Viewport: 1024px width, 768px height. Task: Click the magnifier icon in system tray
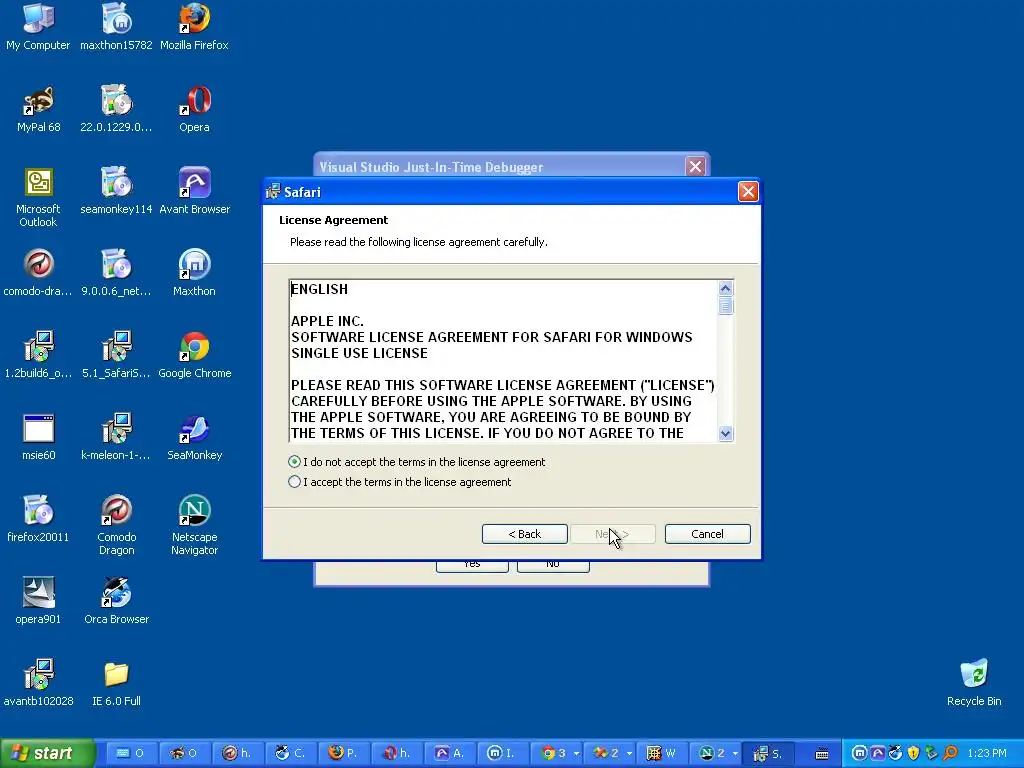[x=950, y=754]
